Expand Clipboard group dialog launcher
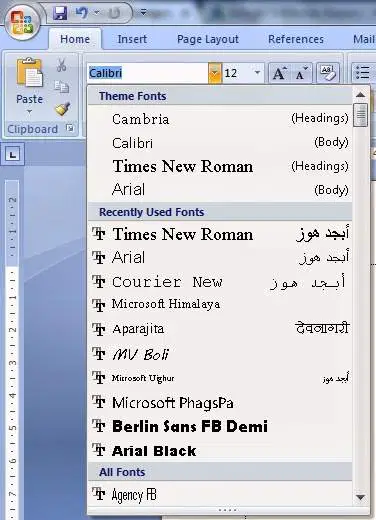The height and width of the screenshot is (520, 376). click(x=70, y=128)
